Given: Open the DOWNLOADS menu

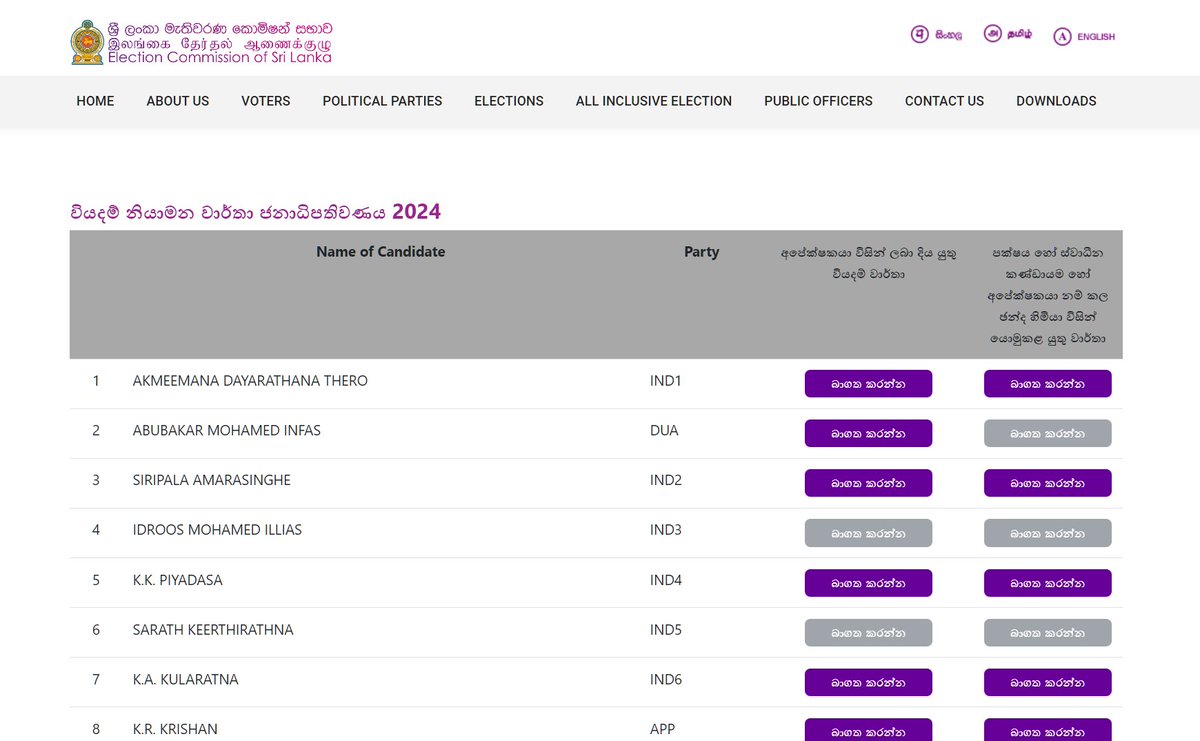Looking at the screenshot, I should pyautogui.click(x=1056, y=101).
